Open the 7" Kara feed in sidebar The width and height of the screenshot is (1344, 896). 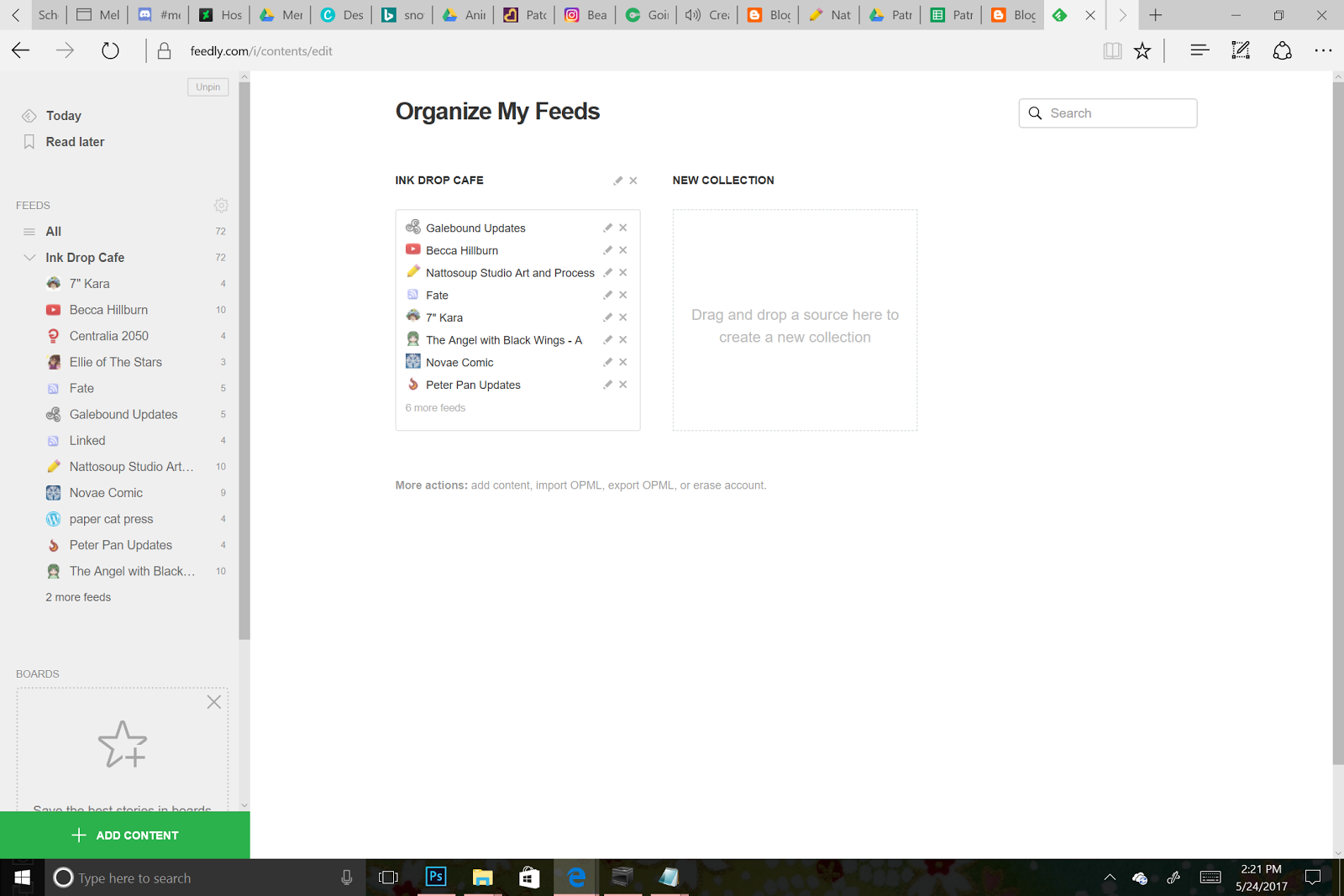point(90,284)
